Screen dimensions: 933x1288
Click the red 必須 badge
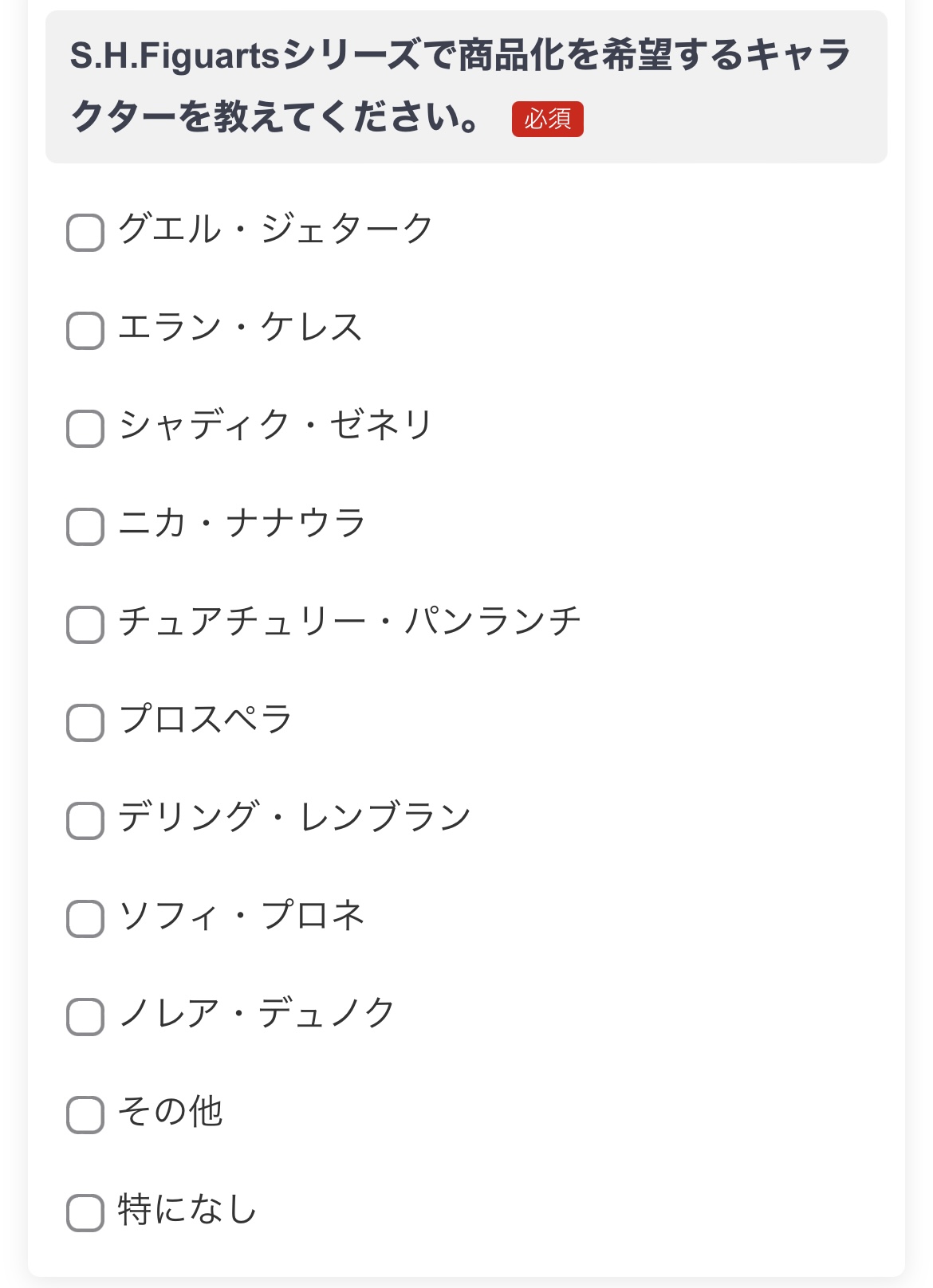point(548,120)
